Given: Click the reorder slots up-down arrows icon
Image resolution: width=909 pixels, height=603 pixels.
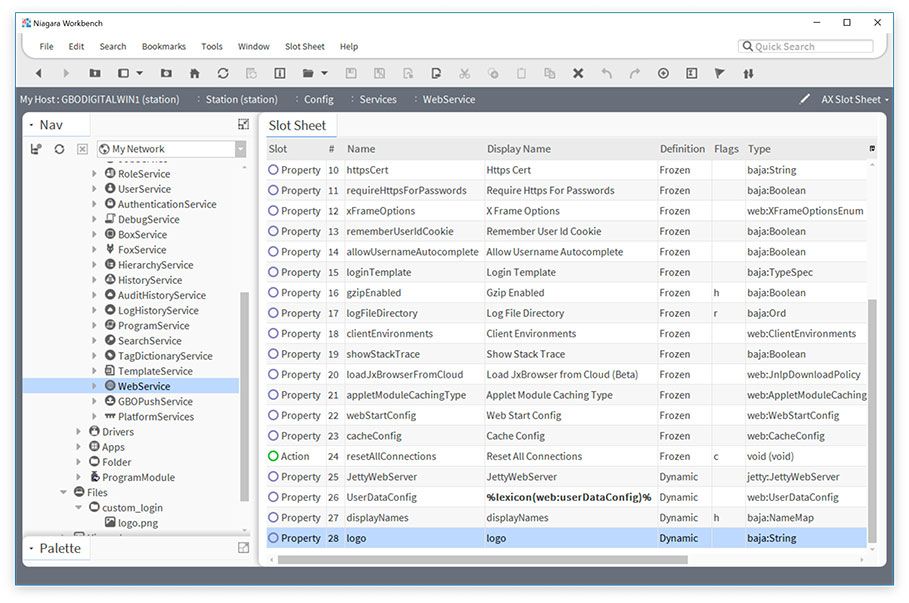Looking at the screenshot, I should pos(748,73).
